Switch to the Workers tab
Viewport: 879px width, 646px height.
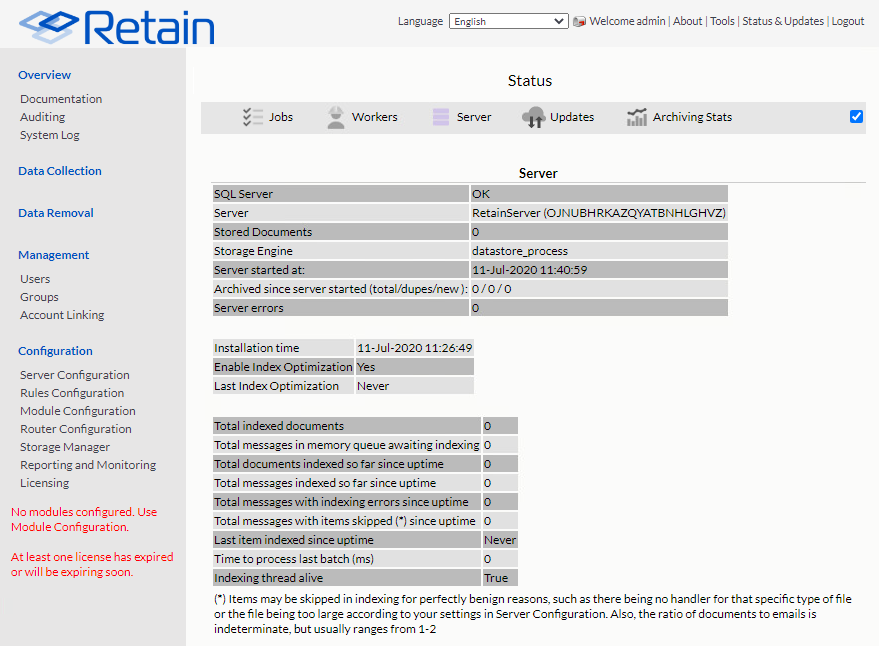click(374, 117)
